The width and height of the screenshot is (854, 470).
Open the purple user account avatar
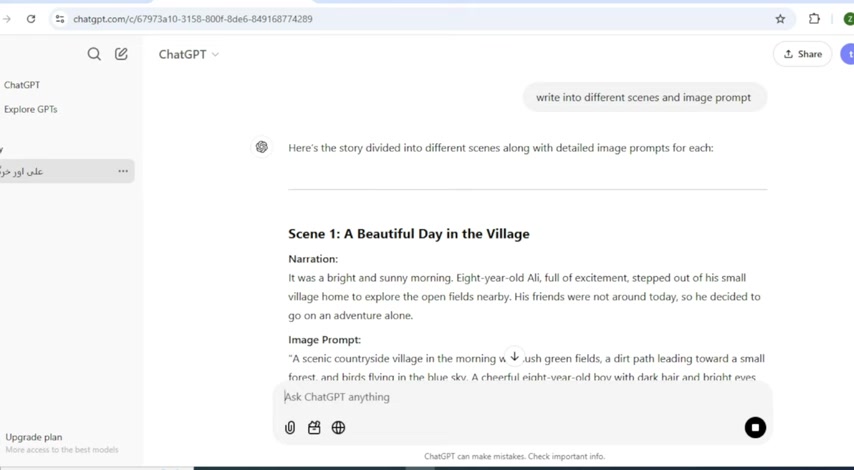tap(848, 54)
